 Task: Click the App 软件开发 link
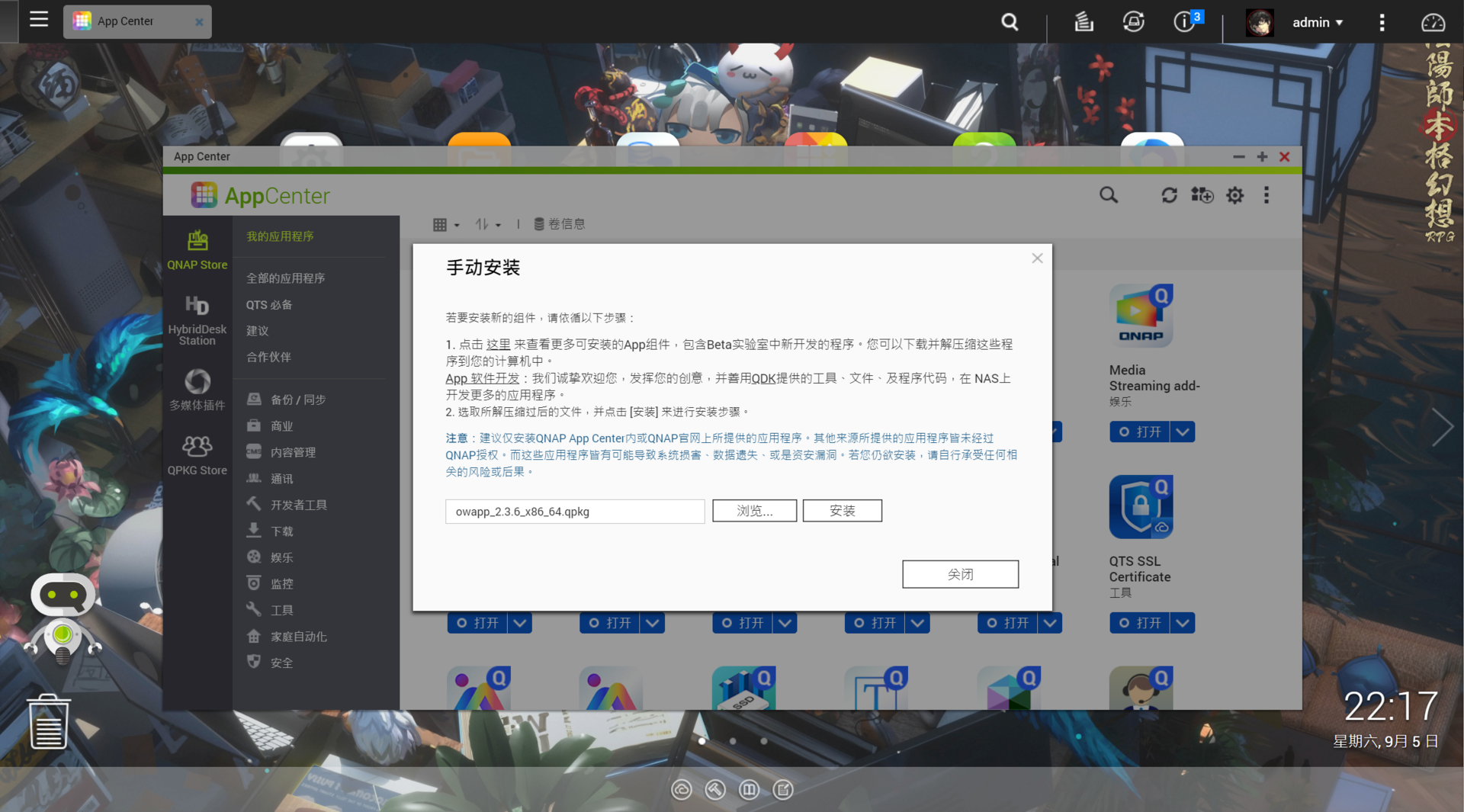482,378
